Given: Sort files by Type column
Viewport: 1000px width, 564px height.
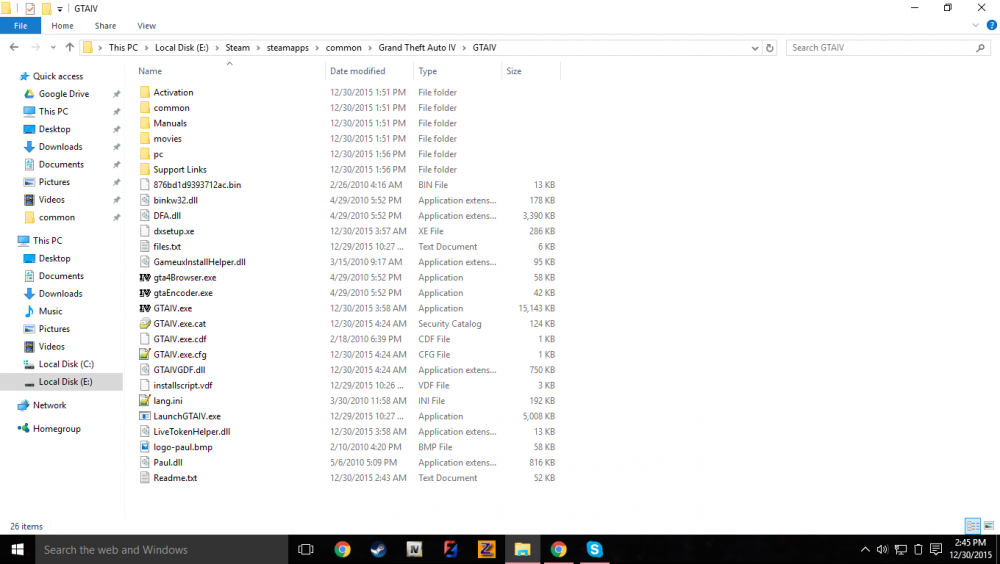Looking at the screenshot, I should [x=427, y=71].
